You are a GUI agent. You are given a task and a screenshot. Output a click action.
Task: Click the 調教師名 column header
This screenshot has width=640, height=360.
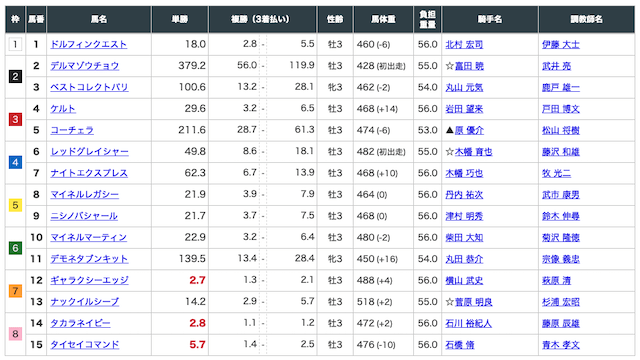(x=587, y=19)
